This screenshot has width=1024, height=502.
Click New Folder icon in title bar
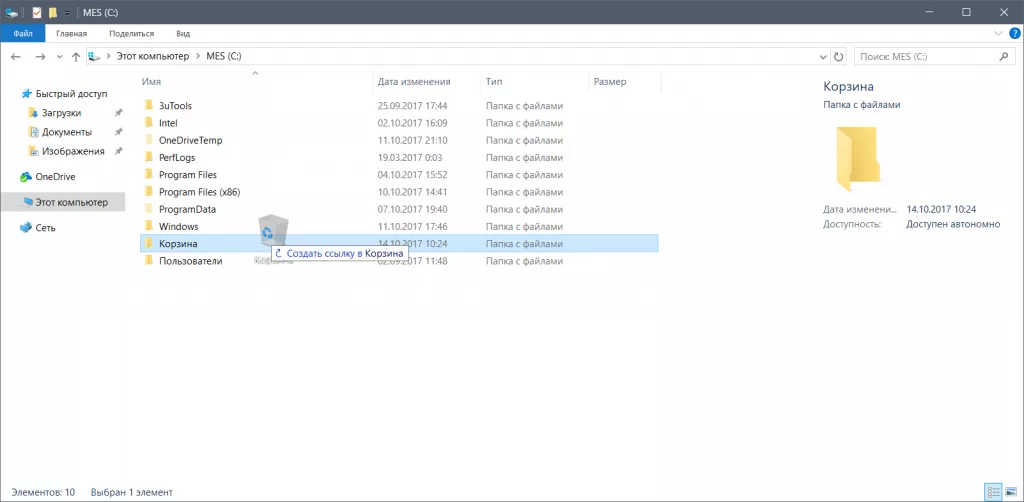click(52, 12)
